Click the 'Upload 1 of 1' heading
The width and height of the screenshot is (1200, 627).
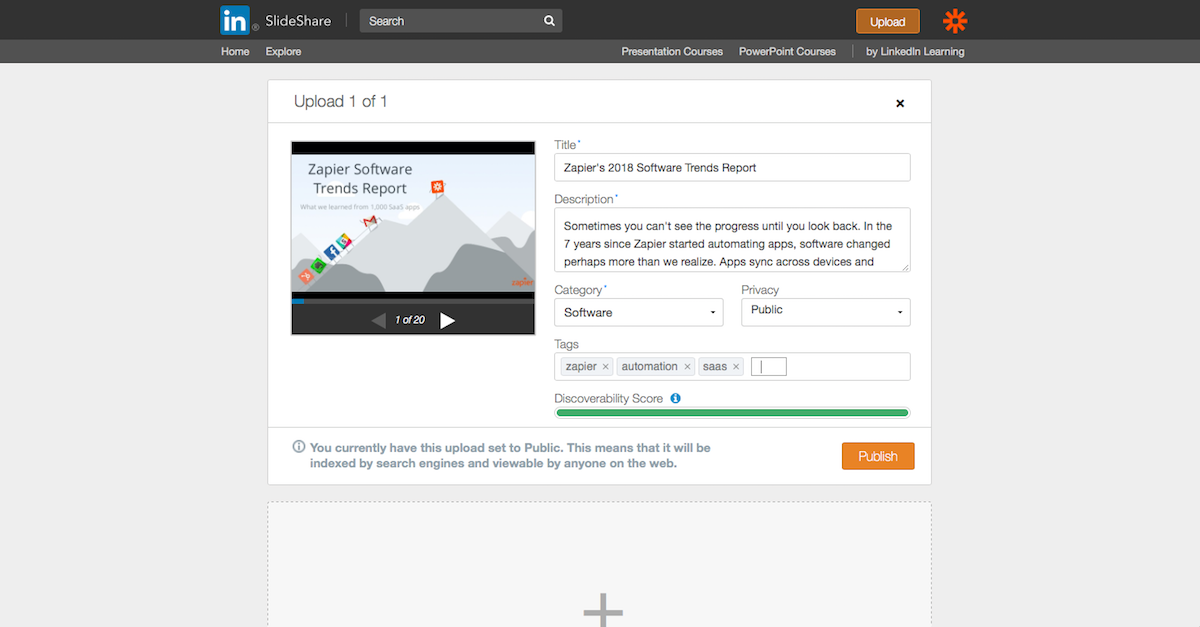[340, 101]
